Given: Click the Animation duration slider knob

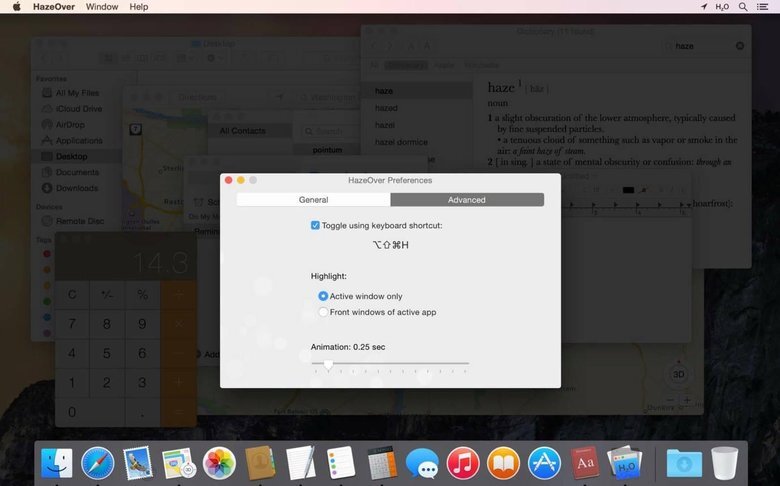Looking at the screenshot, I should click(x=328, y=365).
